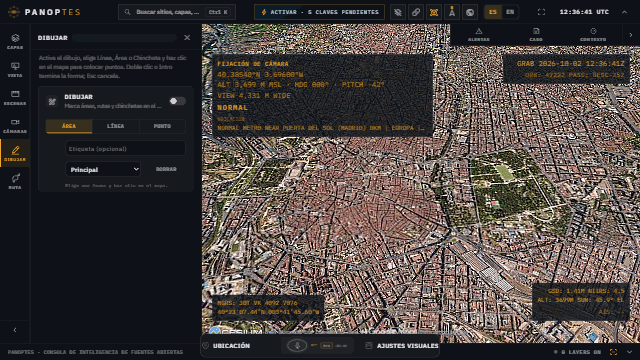
Task: Click the NORMAL status label in overlay
Action: [232, 108]
